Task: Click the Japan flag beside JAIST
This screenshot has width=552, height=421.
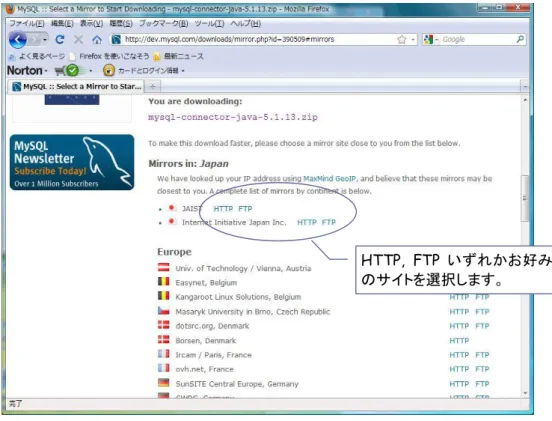Action: click(171, 208)
